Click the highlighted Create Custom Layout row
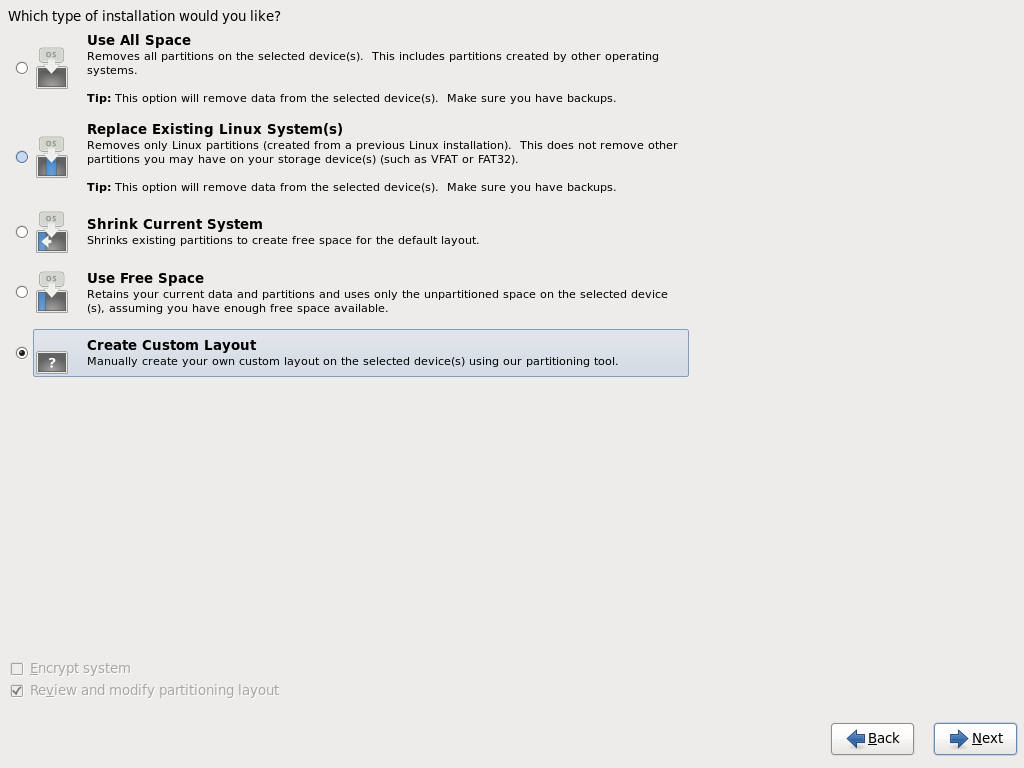Image resolution: width=1024 pixels, height=768 pixels. (360, 353)
